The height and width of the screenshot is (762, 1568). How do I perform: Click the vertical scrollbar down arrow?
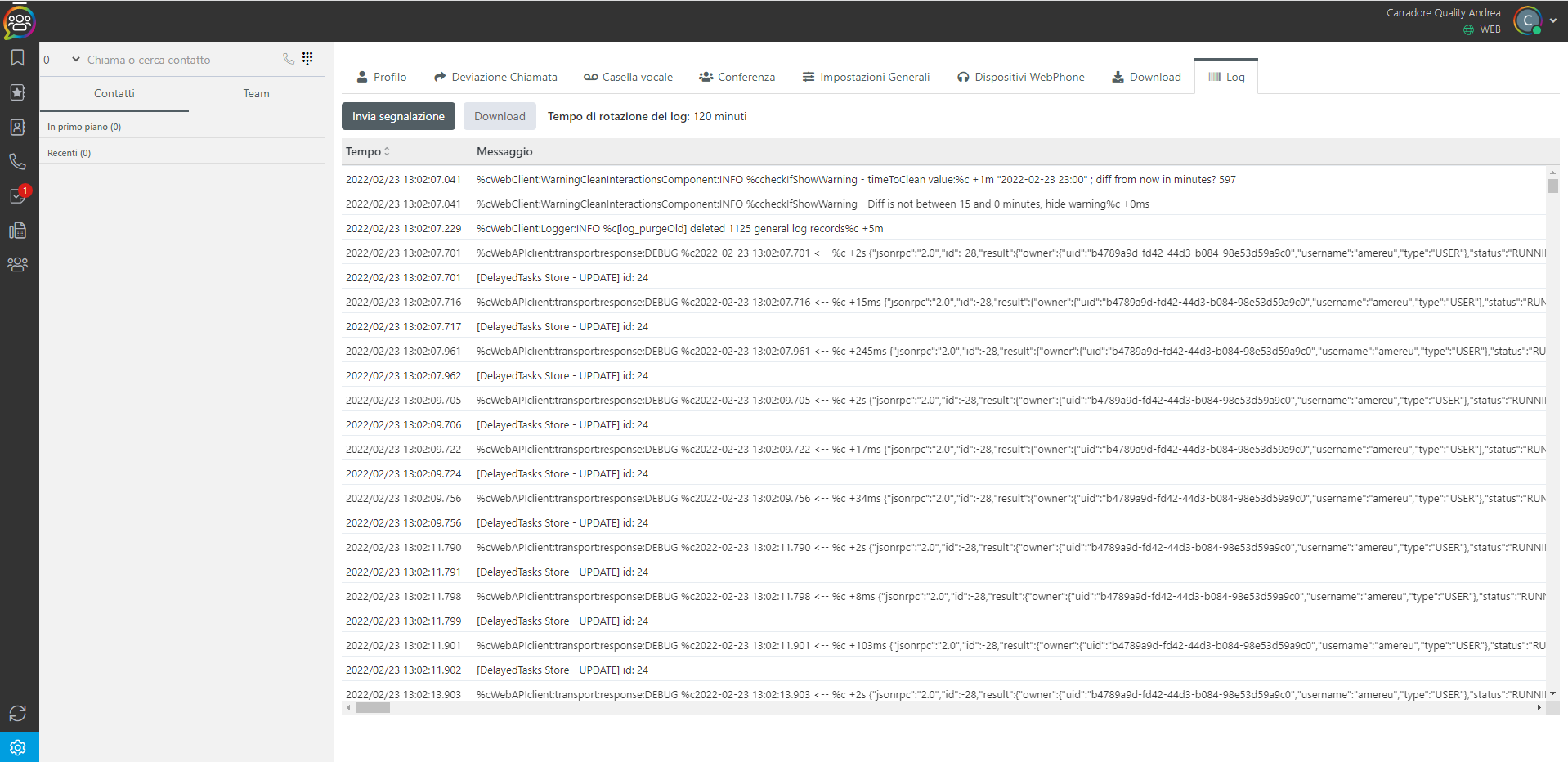[1552, 693]
